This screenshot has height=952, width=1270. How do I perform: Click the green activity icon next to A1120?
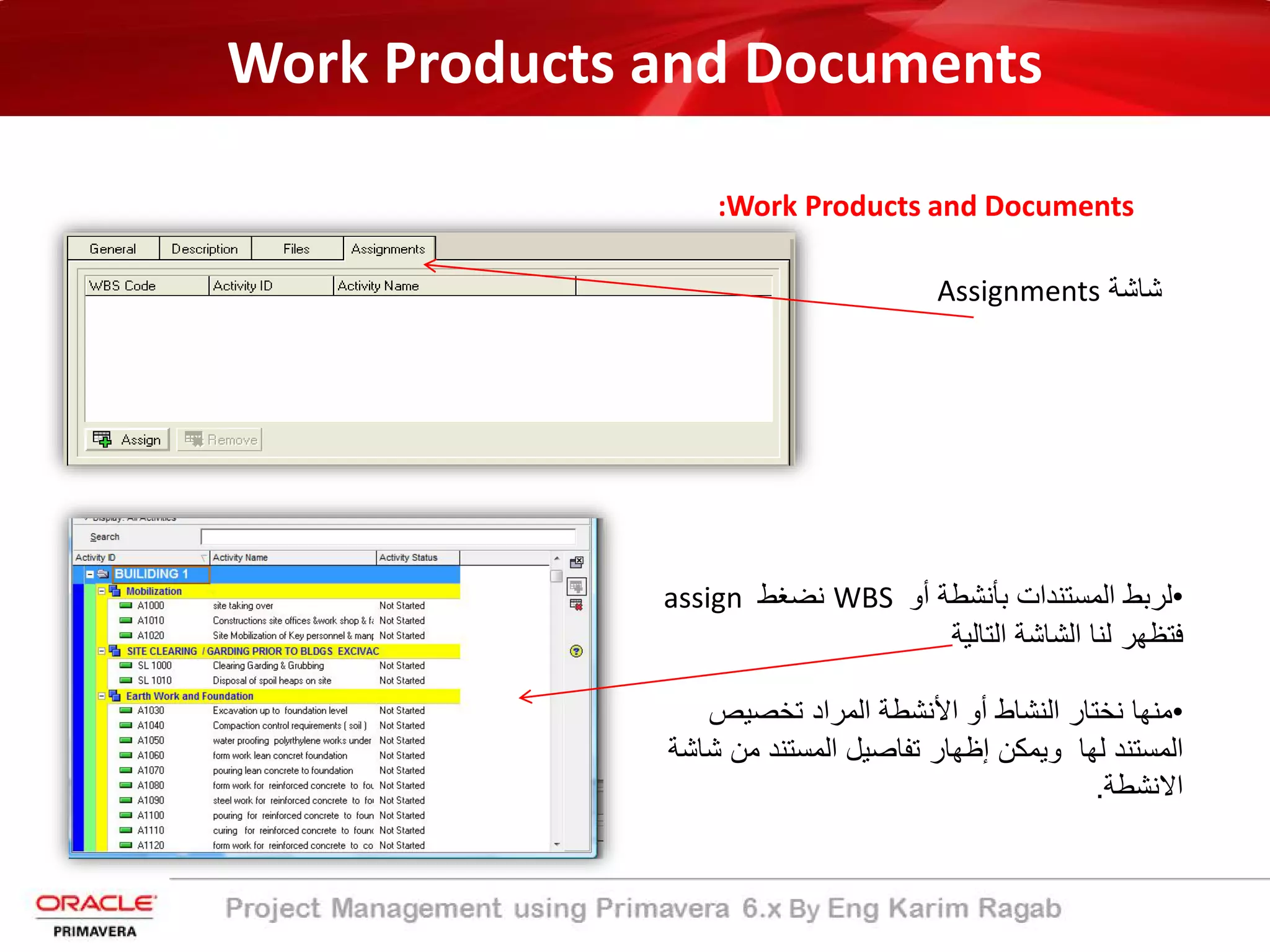(126, 845)
